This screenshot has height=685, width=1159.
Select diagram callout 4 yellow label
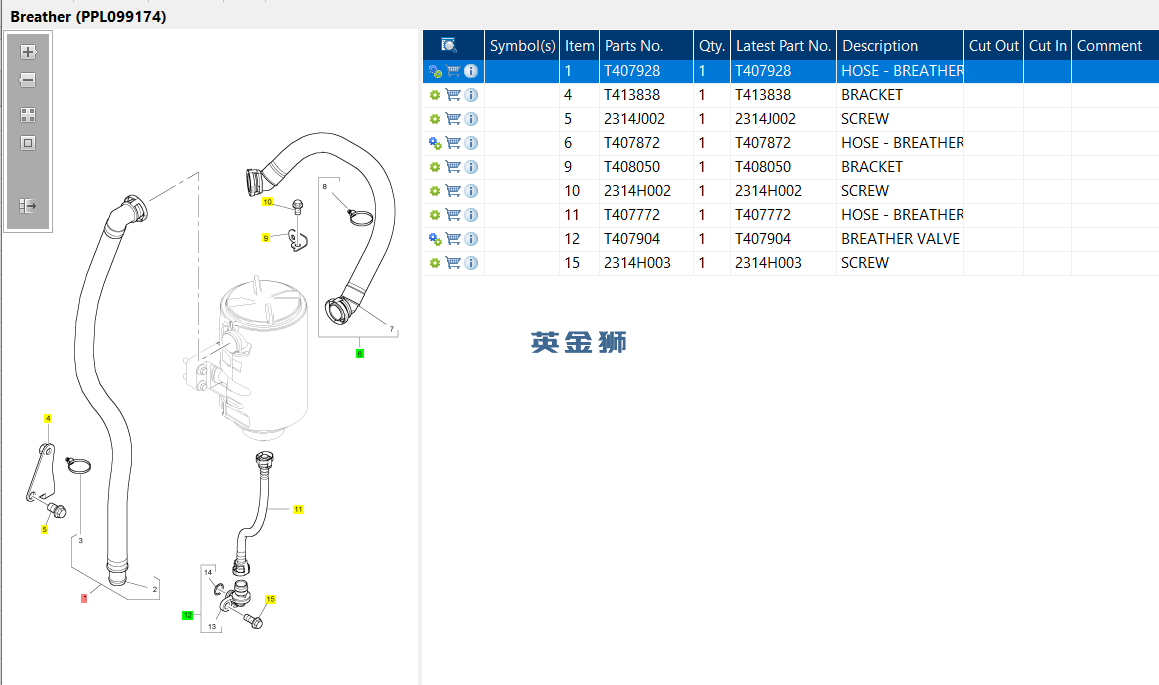pos(48,418)
